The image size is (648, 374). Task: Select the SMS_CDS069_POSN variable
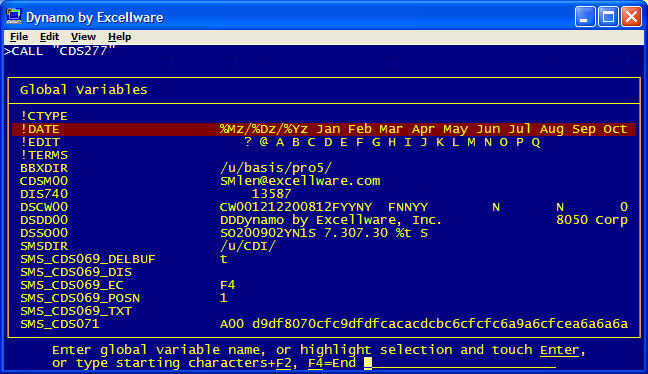coord(80,298)
